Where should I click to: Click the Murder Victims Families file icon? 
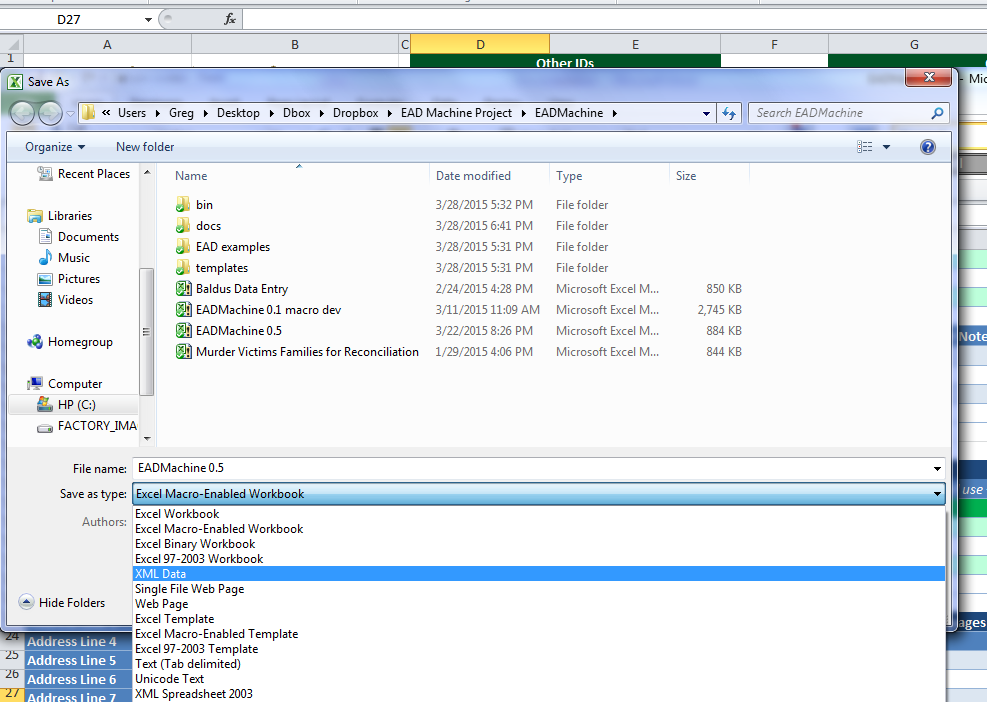[183, 351]
